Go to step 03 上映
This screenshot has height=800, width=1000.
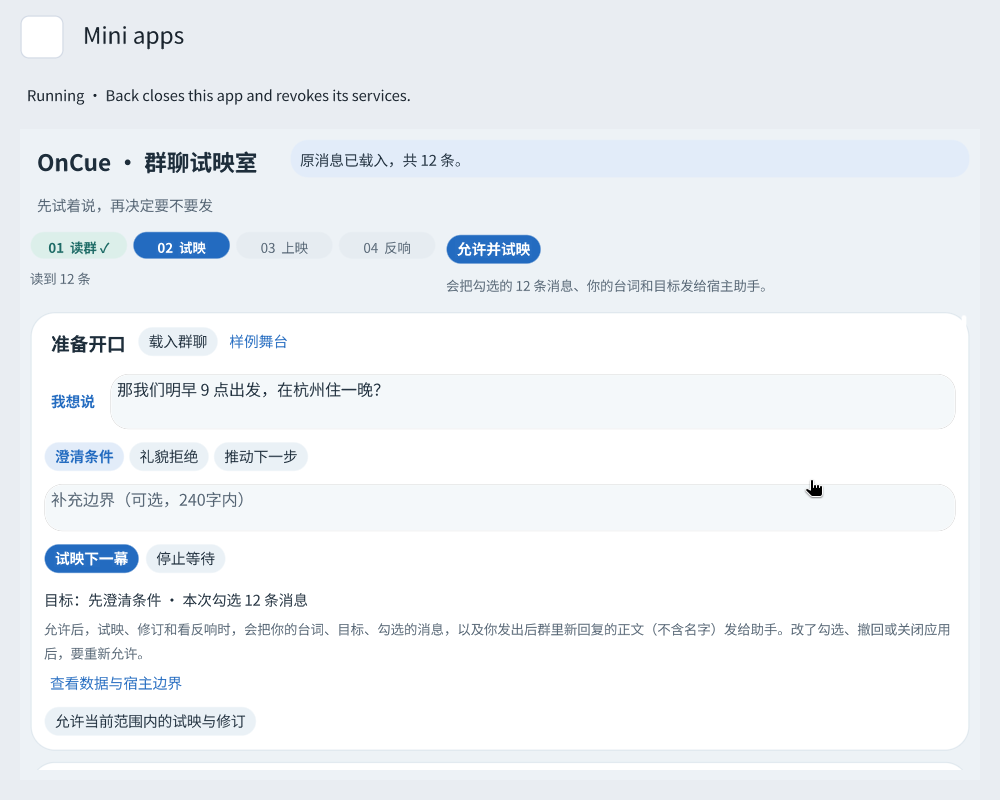coord(284,248)
